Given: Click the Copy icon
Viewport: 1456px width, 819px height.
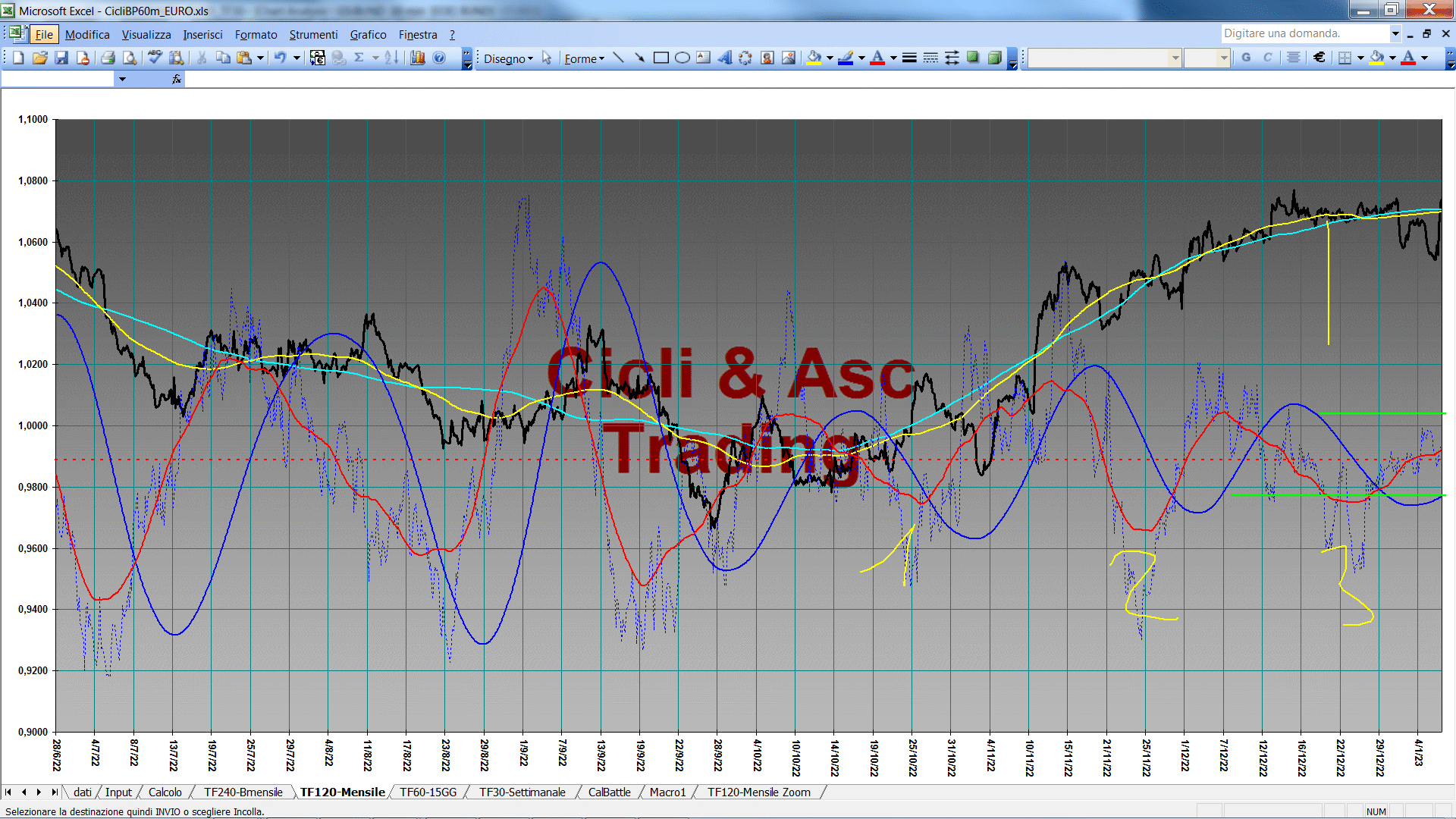Looking at the screenshot, I should [223, 58].
